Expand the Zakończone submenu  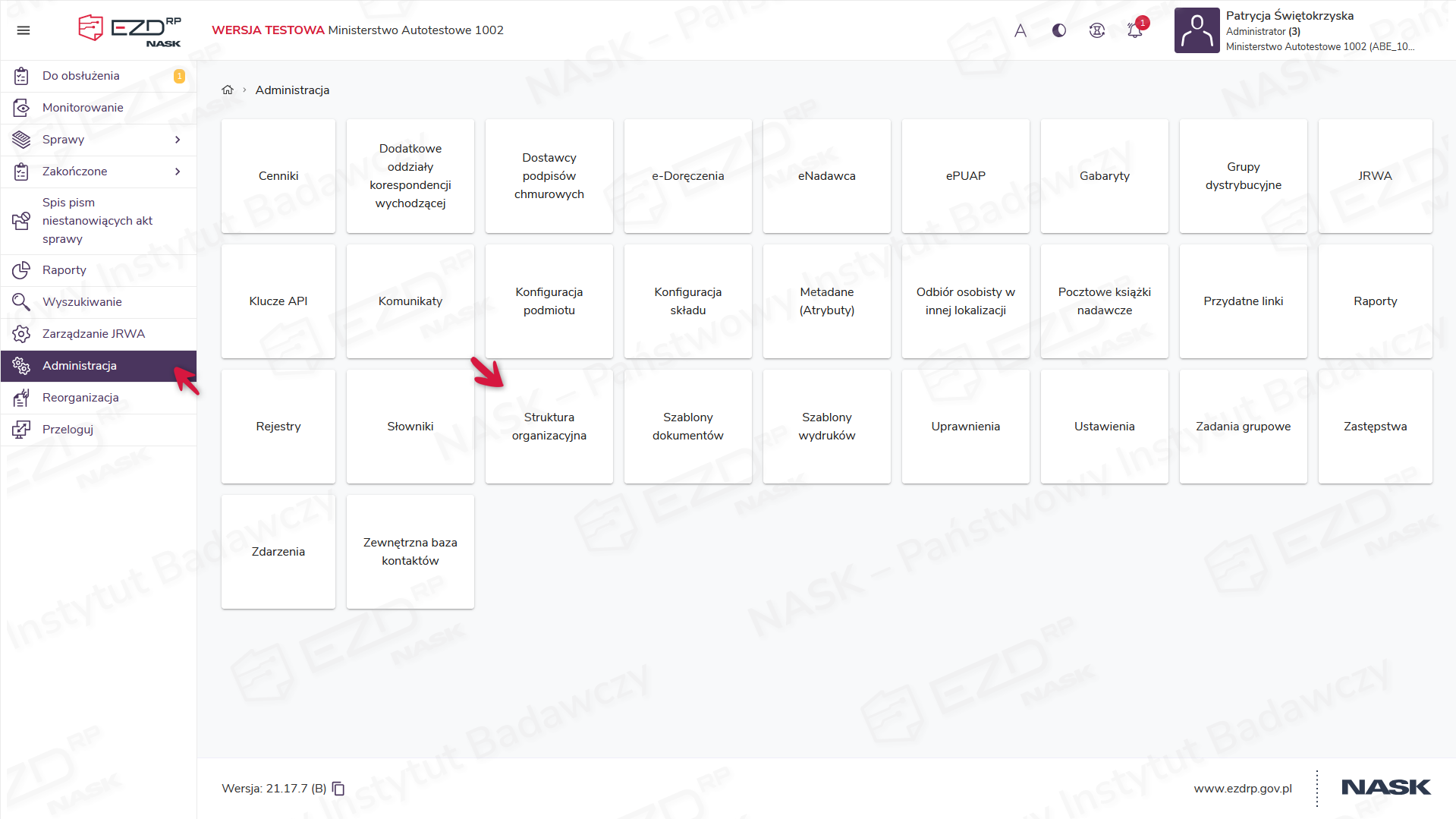coord(178,172)
